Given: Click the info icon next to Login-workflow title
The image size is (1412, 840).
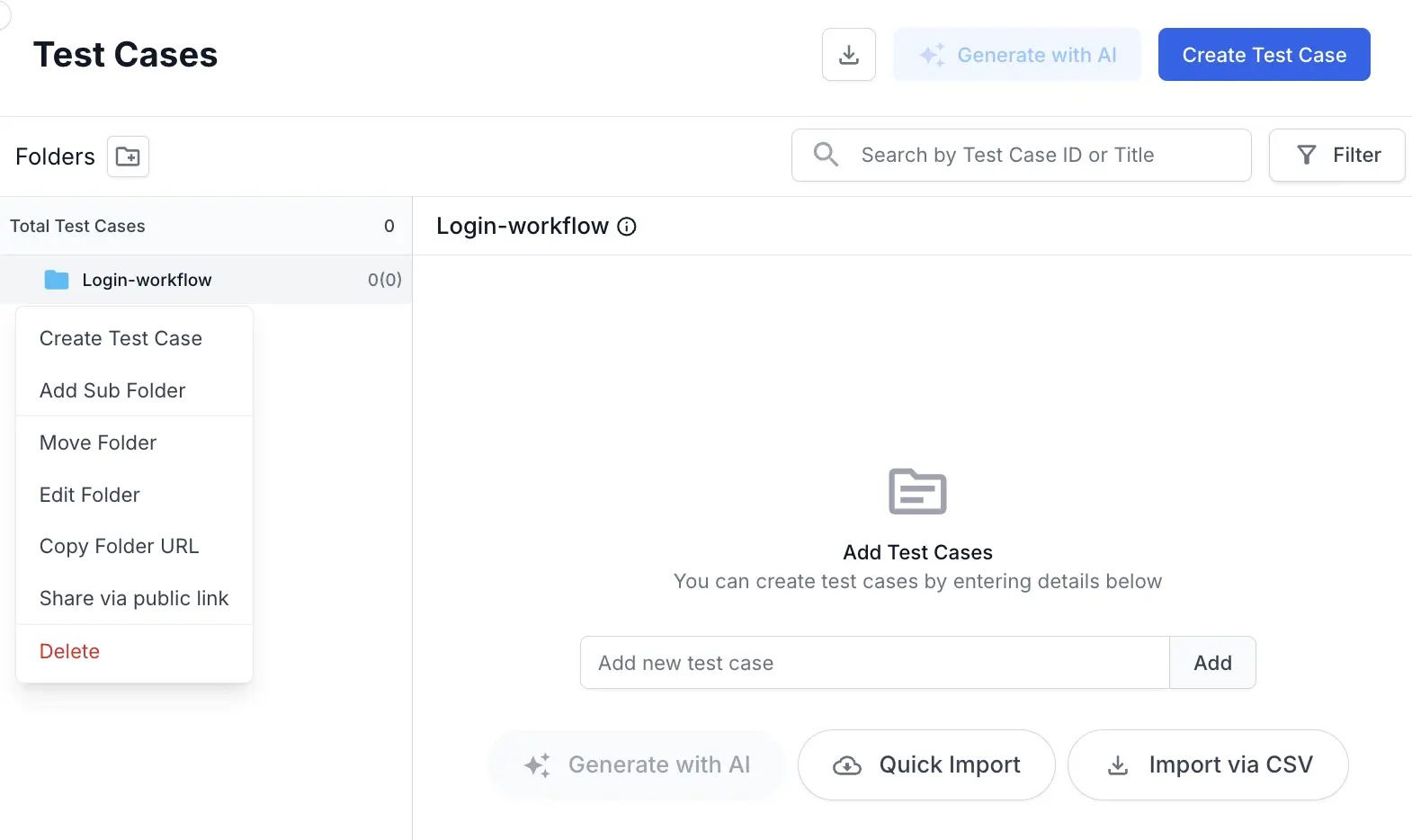Looking at the screenshot, I should click(x=627, y=227).
